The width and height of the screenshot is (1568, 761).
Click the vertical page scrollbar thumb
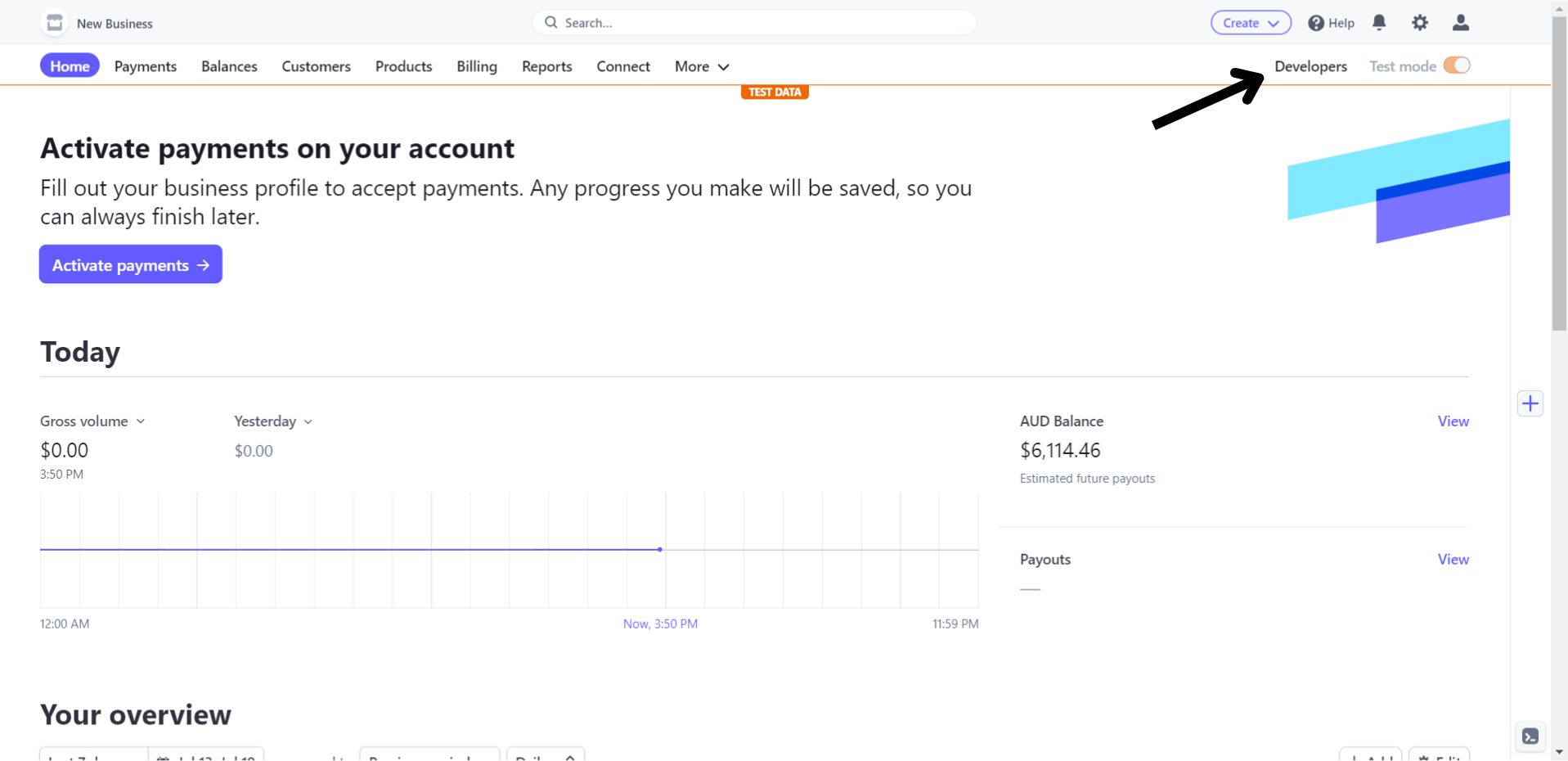point(1559,172)
